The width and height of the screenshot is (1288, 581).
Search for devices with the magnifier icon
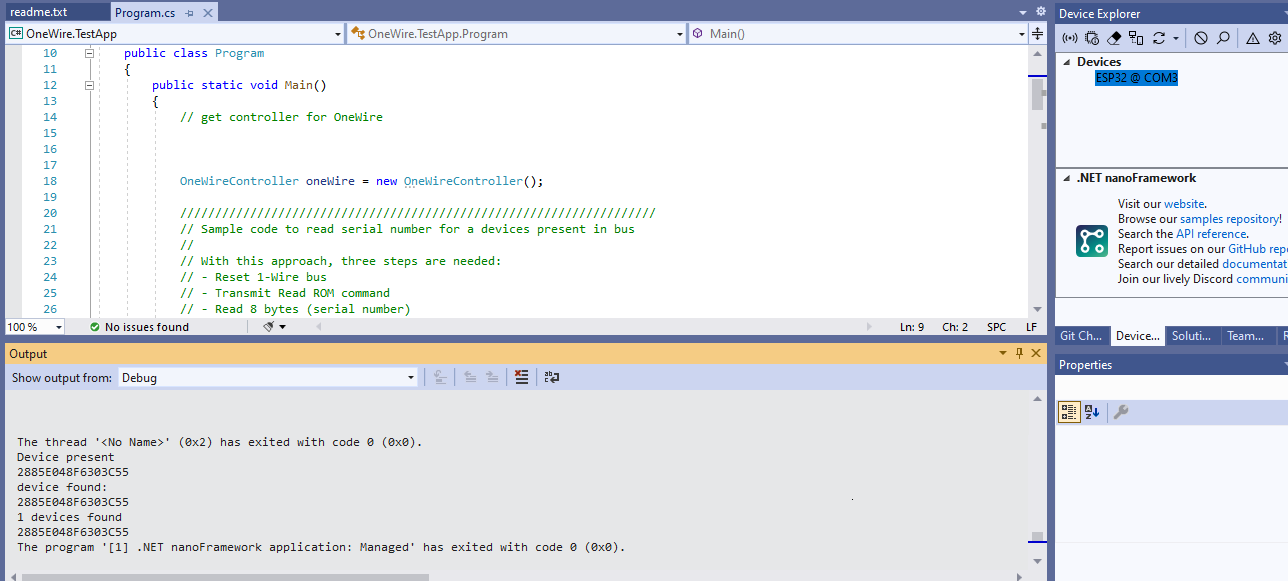(1223, 38)
